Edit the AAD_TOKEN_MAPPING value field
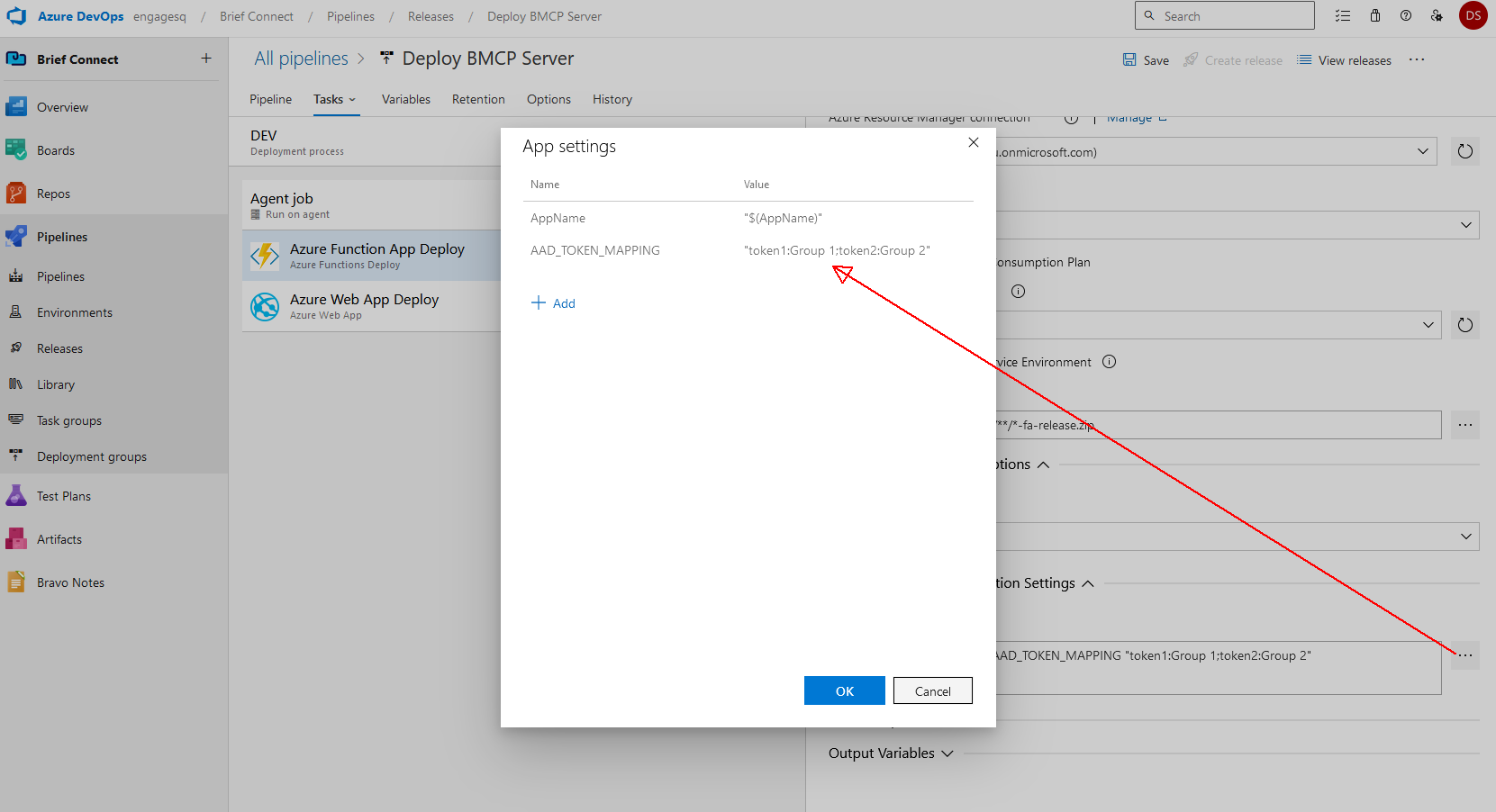The height and width of the screenshot is (812, 1496). point(837,250)
